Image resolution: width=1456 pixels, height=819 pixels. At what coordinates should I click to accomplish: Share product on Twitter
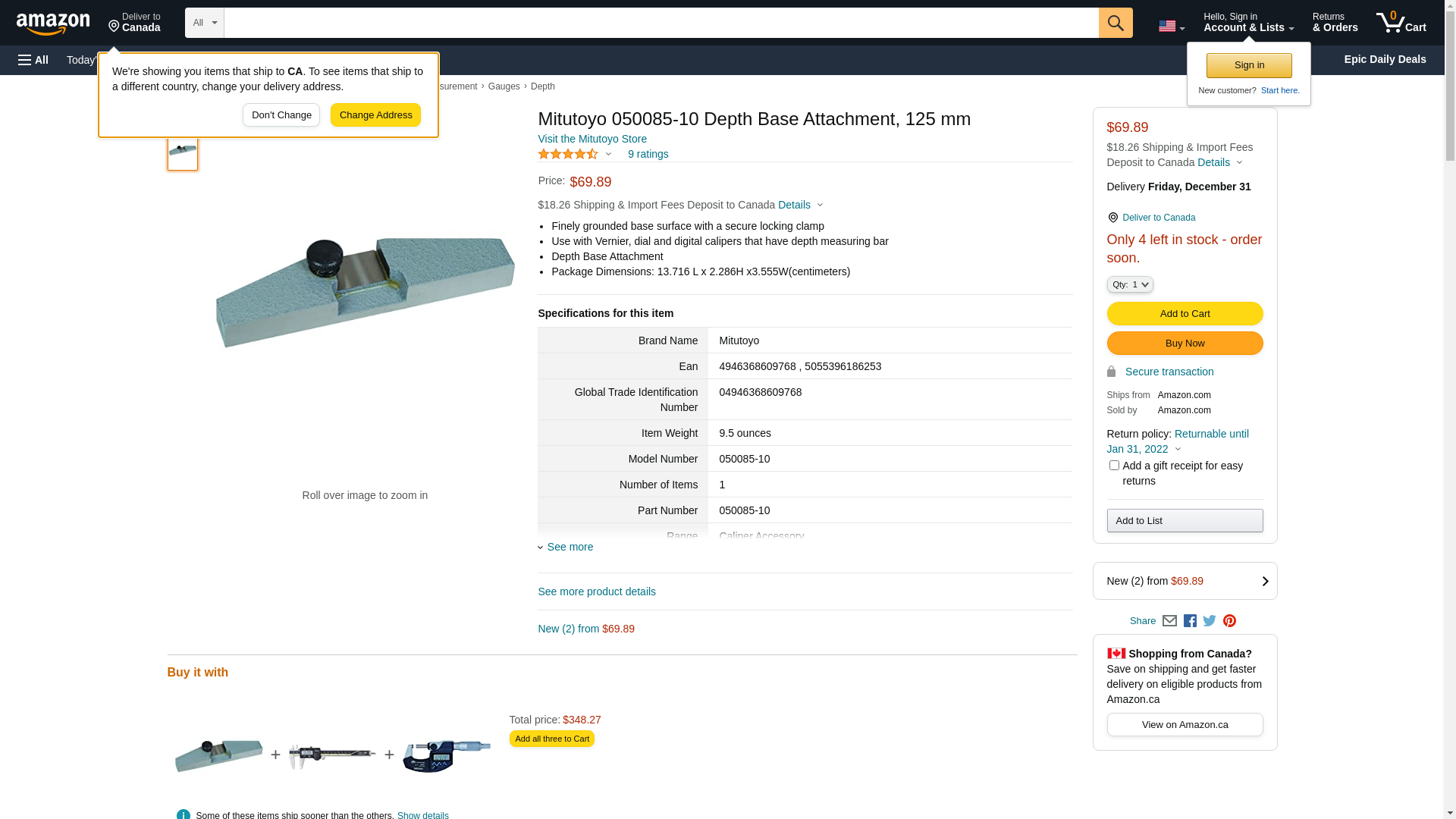tap(1210, 621)
